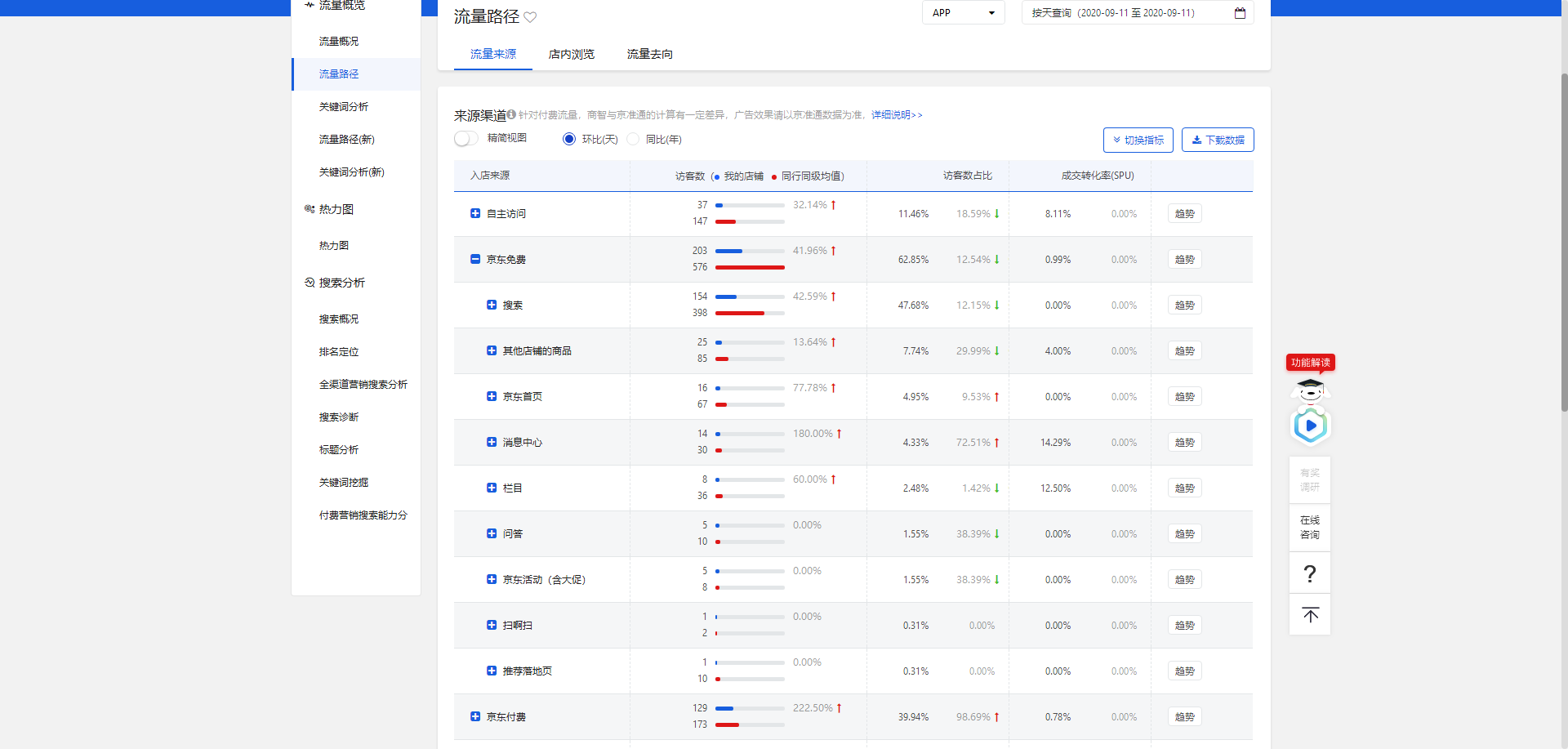This screenshot has height=749, width=1568.
Task: Click the question mark help icon
Action: click(1310, 573)
